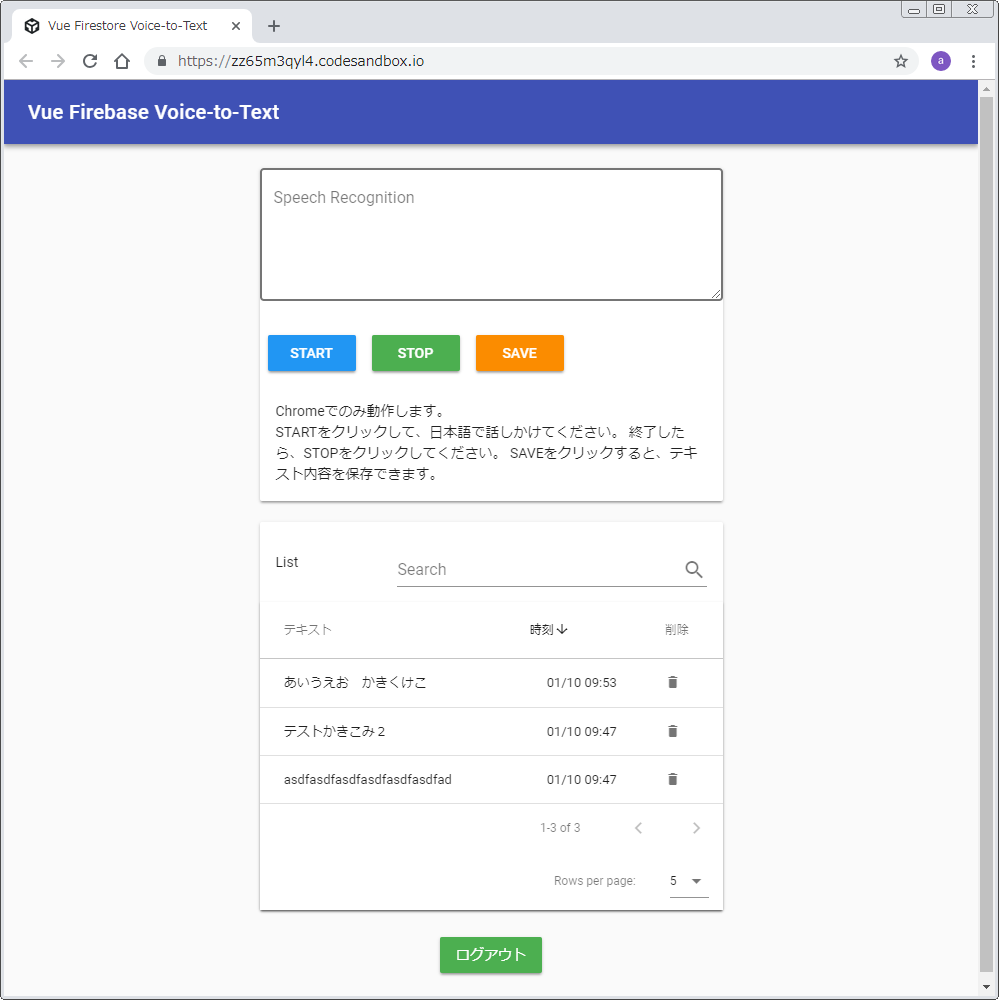
Task: Click the 削除 column header
Action: click(x=676, y=629)
